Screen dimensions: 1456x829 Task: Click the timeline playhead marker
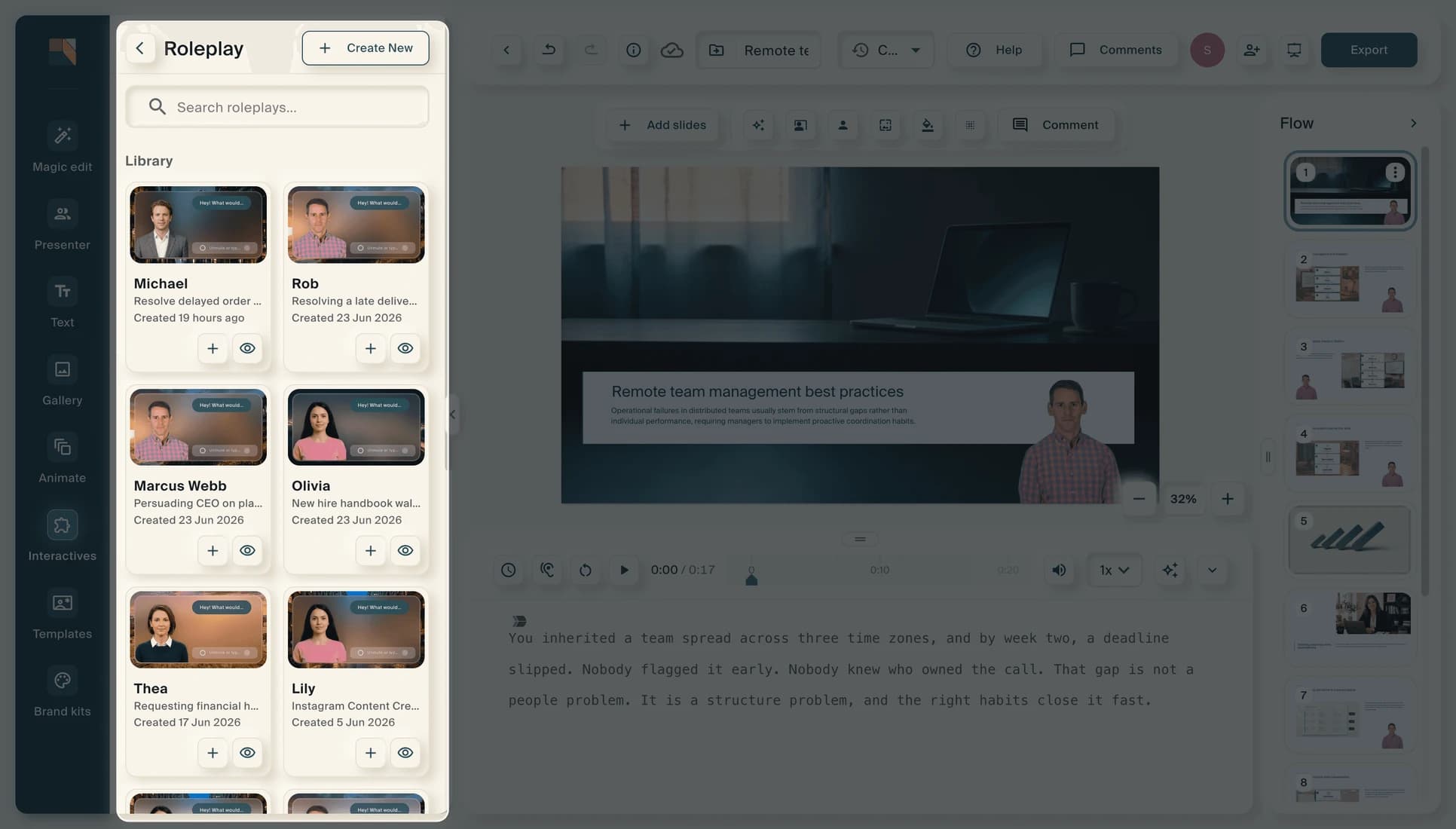[751, 578]
